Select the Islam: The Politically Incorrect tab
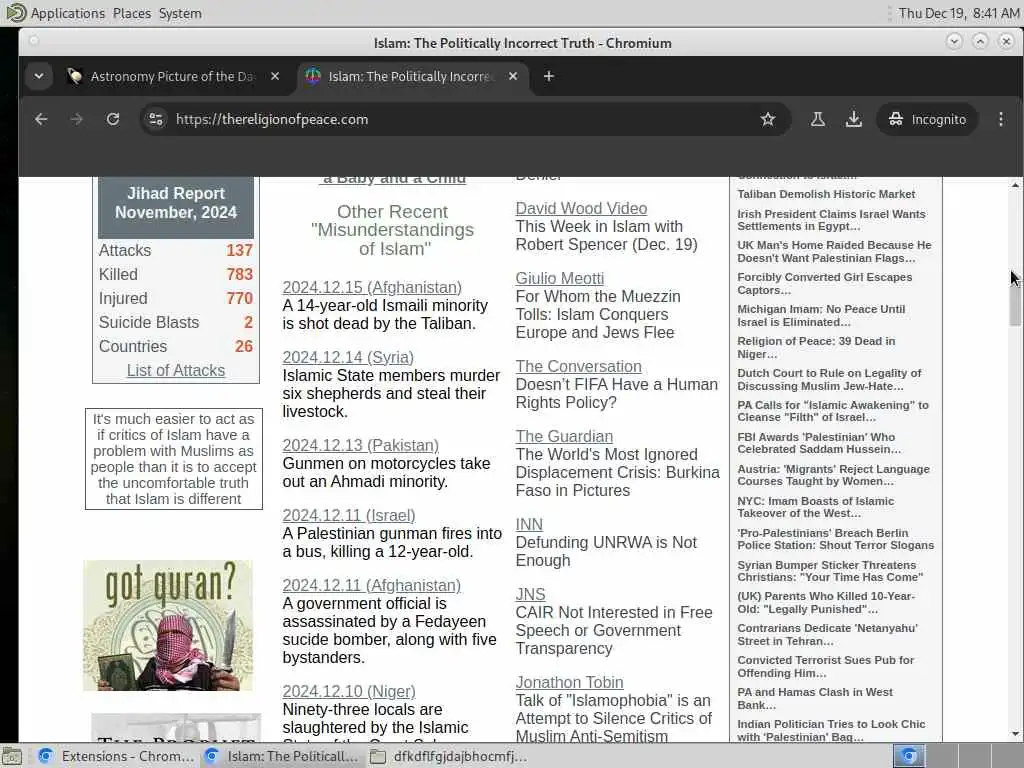 pyautogui.click(x=413, y=76)
